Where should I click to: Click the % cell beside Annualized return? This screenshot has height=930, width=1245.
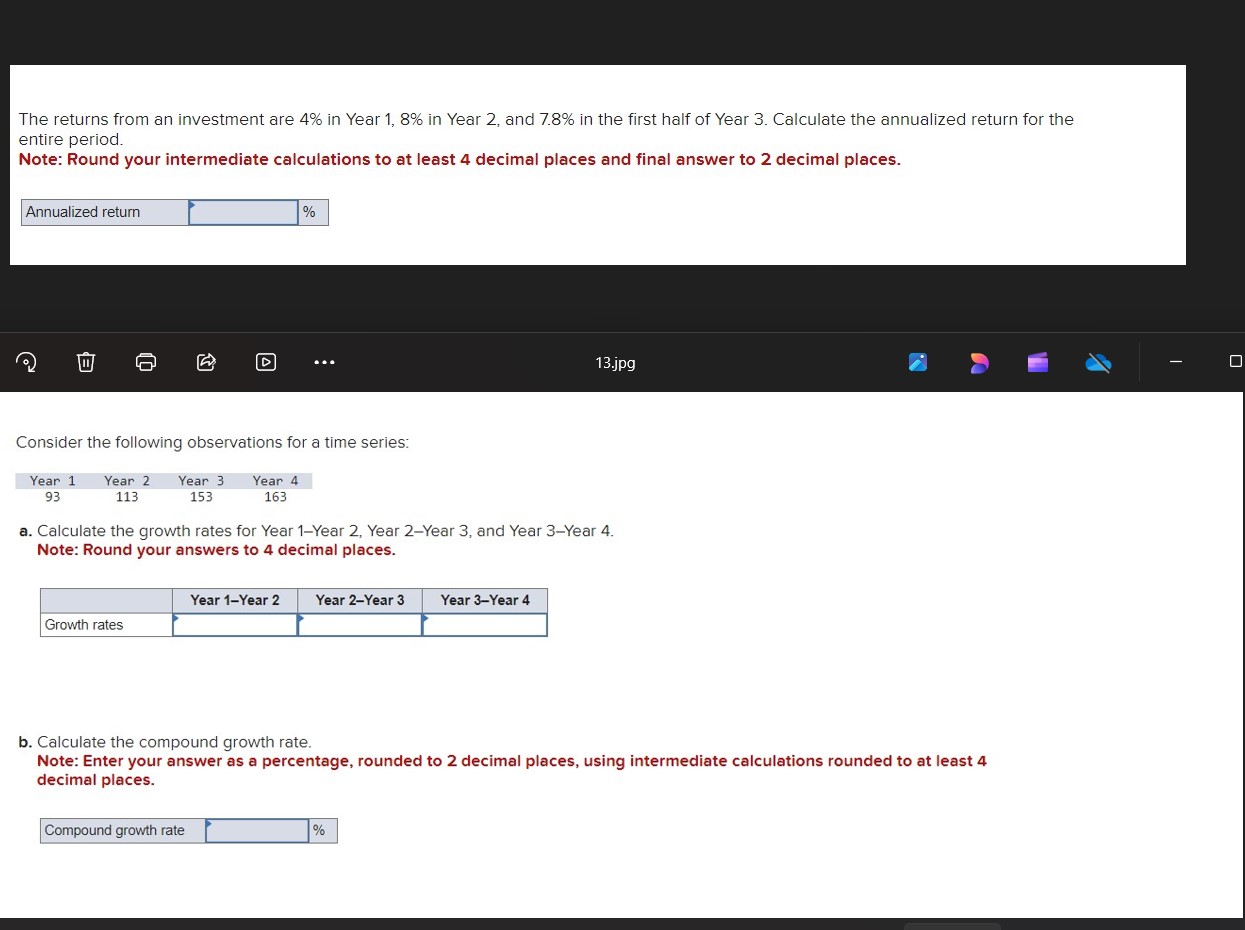[x=312, y=212]
